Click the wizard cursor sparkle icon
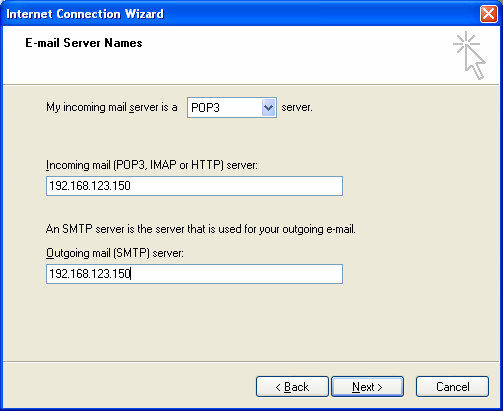 pos(469,55)
